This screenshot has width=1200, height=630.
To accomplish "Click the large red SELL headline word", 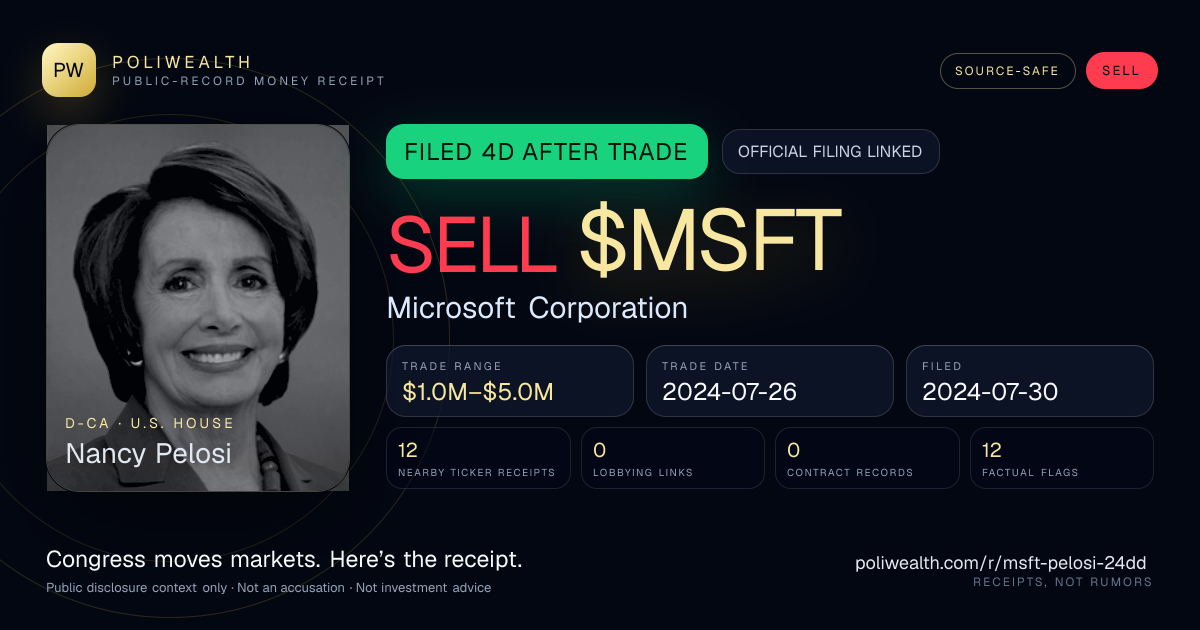I will [x=472, y=240].
